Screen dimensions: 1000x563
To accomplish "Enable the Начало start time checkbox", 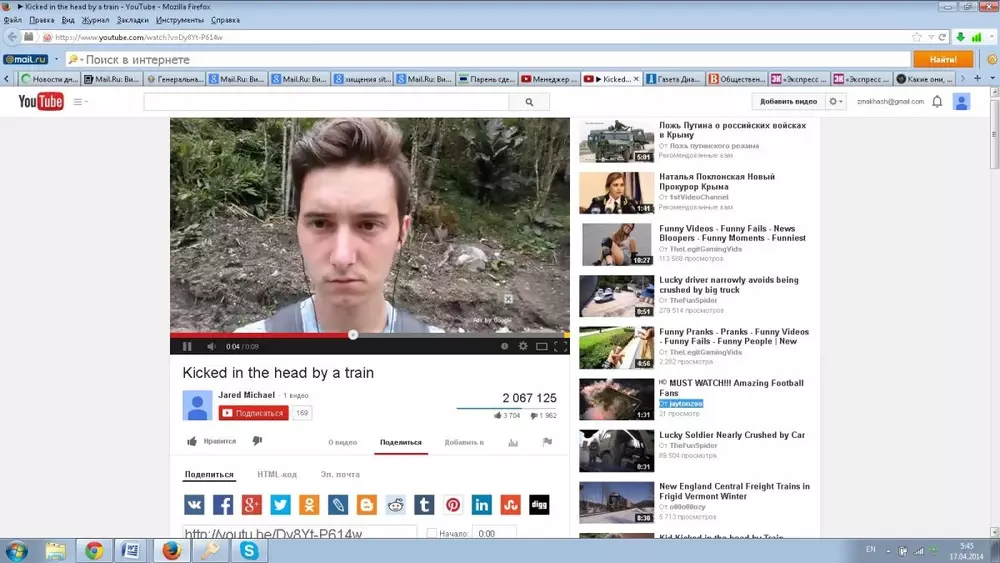I will click(x=432, y=534).
